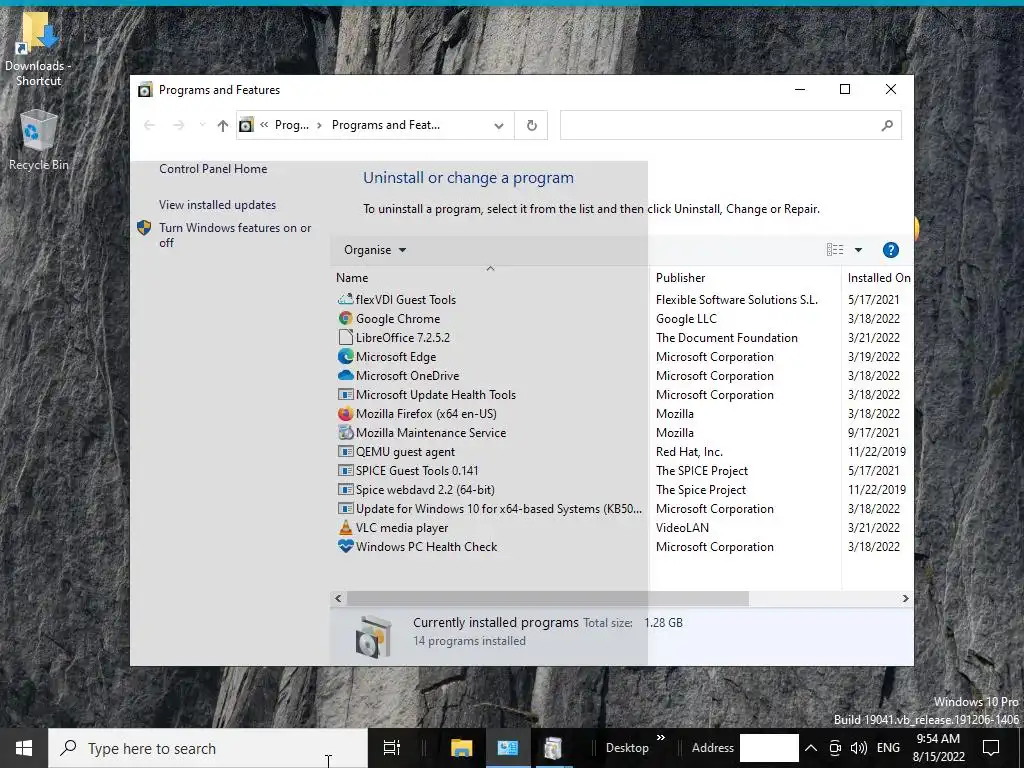Click the Mozilla Maintenance Service icon
Viewport: 1024px width, 768px height.
tap(345, 432)
